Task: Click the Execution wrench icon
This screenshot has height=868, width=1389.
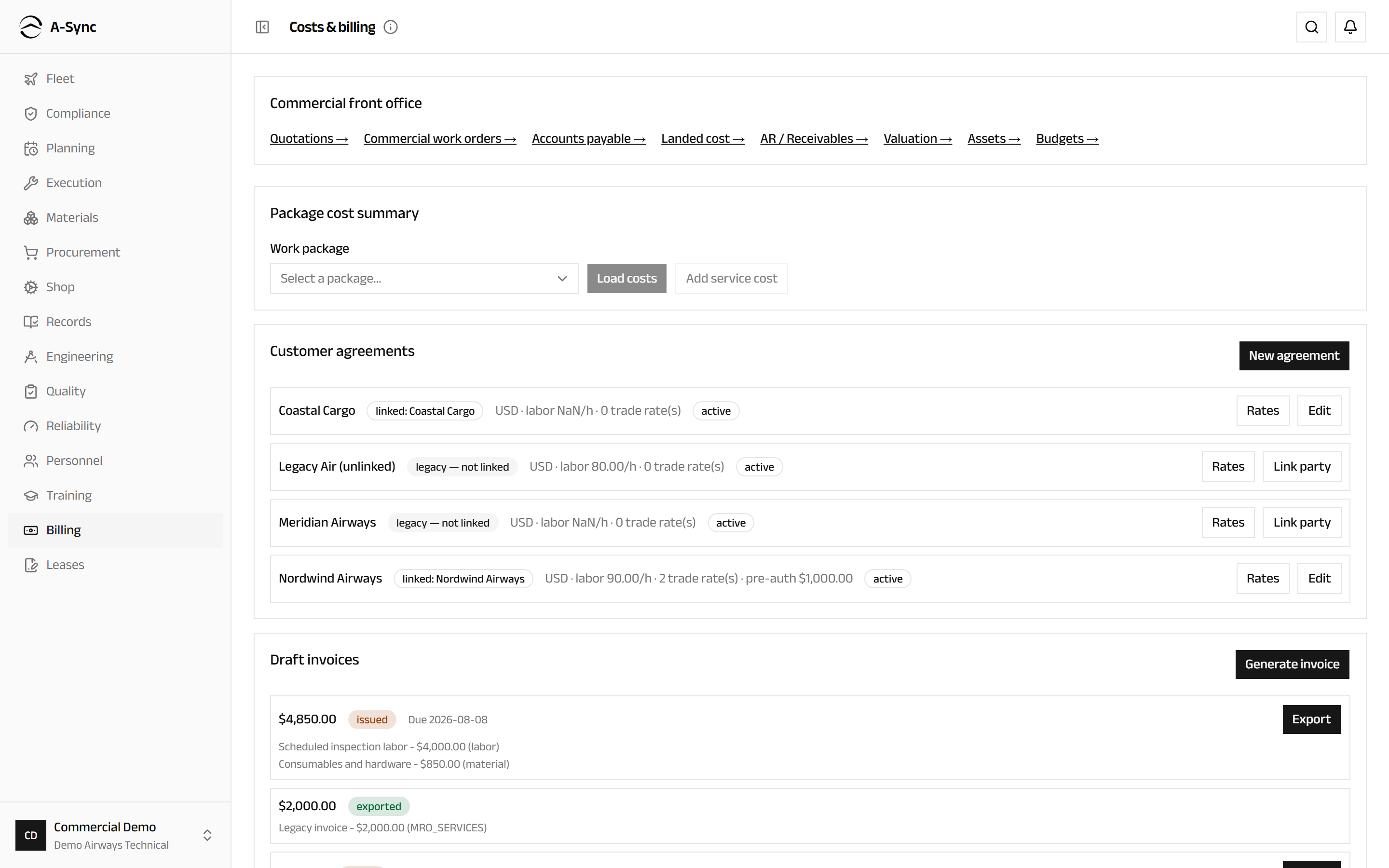Action: click(x=31, y=183)
